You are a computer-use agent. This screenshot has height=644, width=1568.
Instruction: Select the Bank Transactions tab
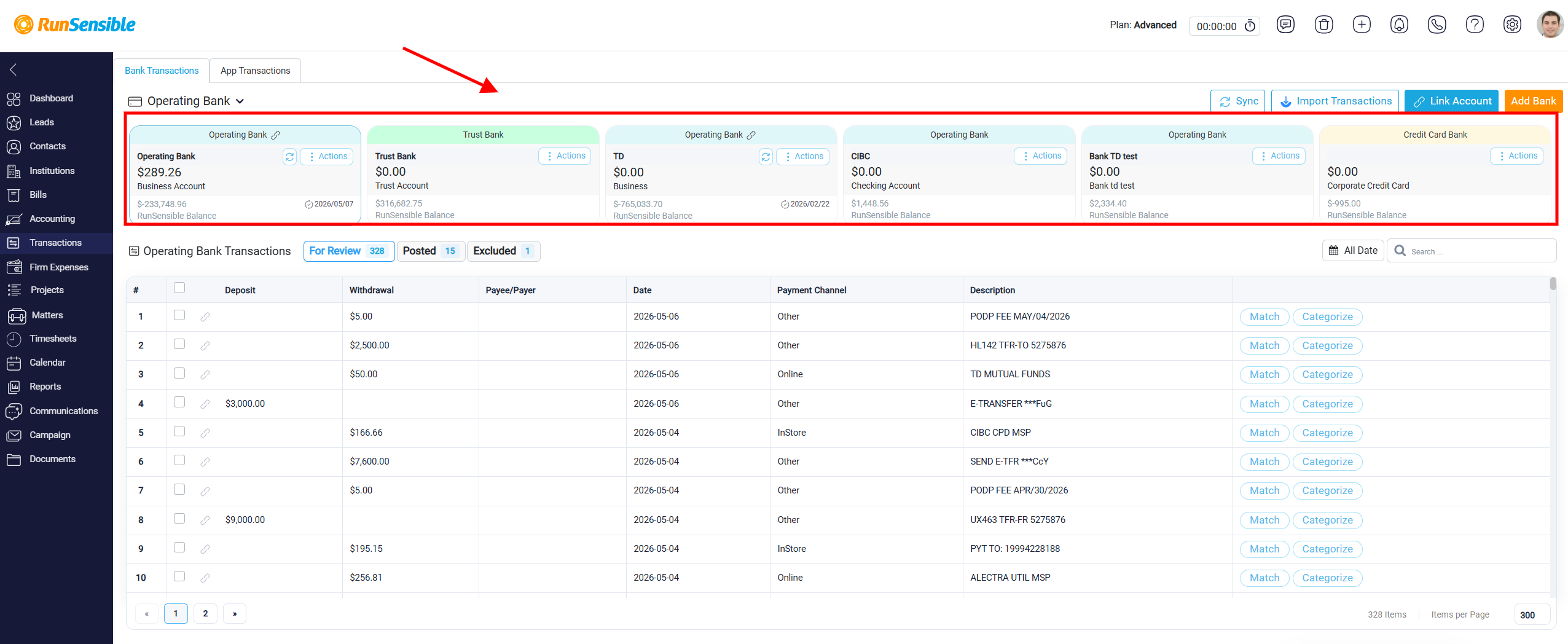[x=162, y=71]
